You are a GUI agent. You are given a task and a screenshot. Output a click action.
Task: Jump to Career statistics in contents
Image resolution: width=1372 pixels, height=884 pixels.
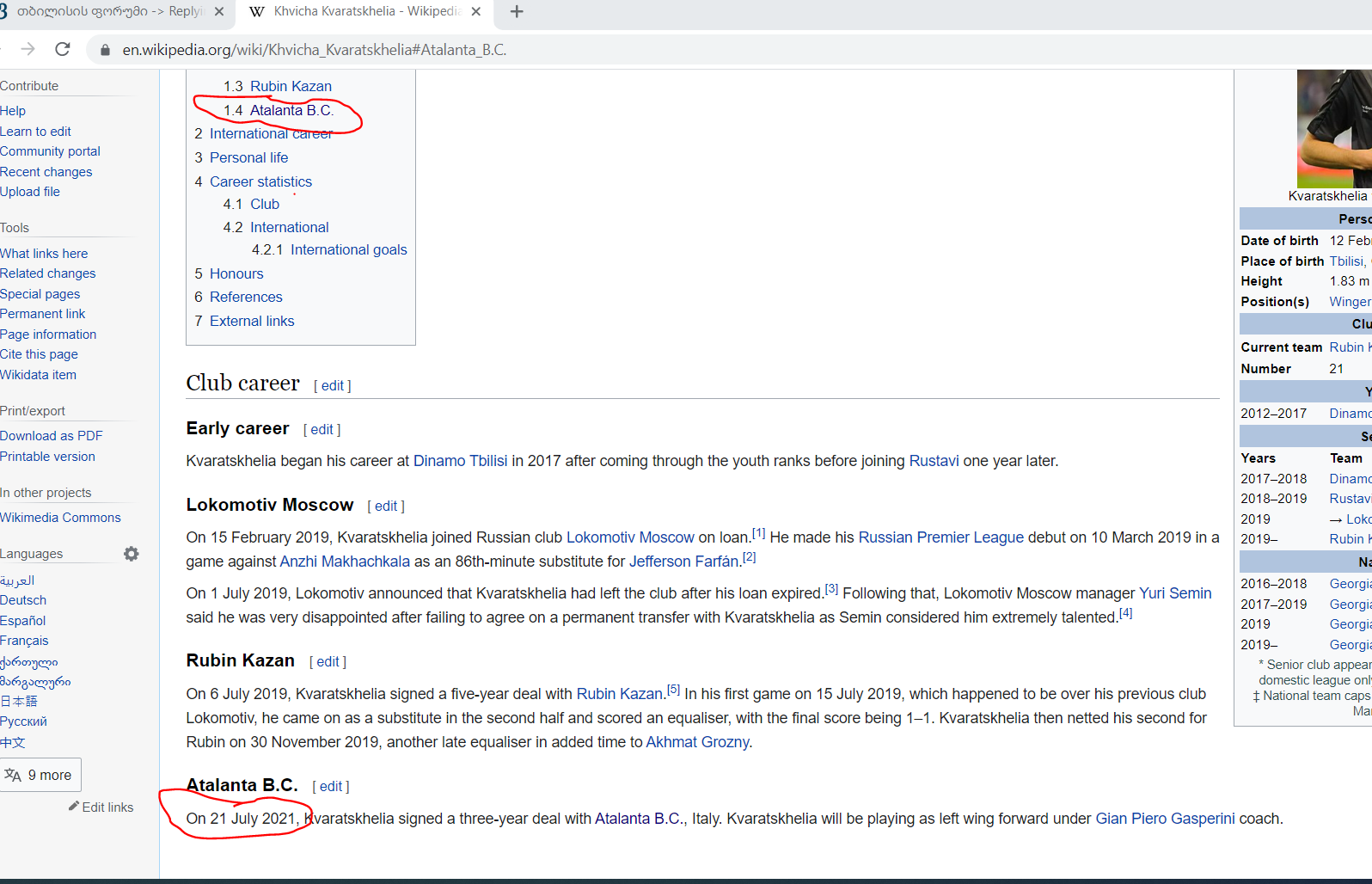pyautogui.click(x=260, y=181)
